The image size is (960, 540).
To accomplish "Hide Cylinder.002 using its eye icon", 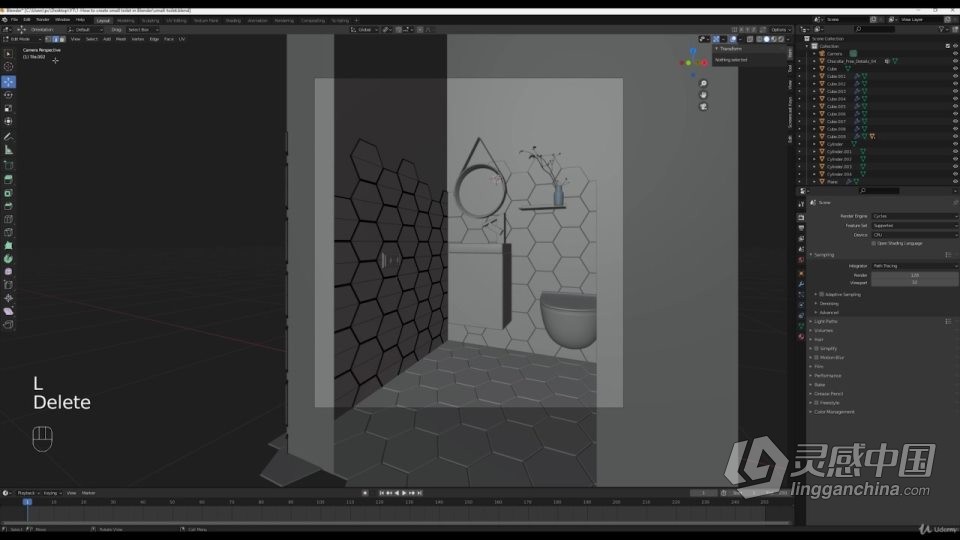I will [x=955, y=159].
